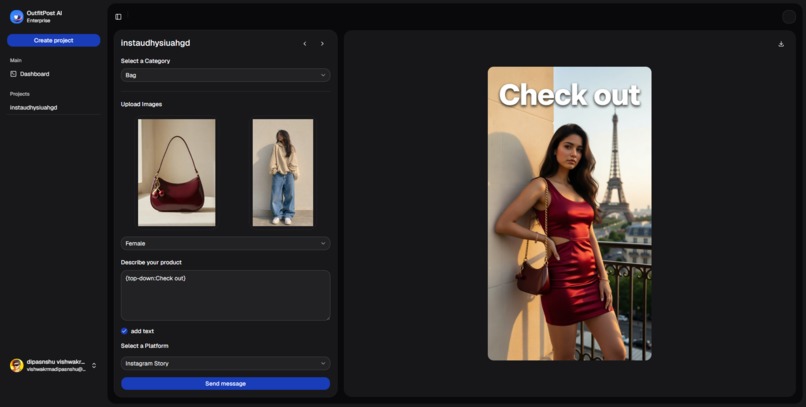Focus the Describe your product text box
The width and height of the screenshot is (806, 407).
point(225,295)
